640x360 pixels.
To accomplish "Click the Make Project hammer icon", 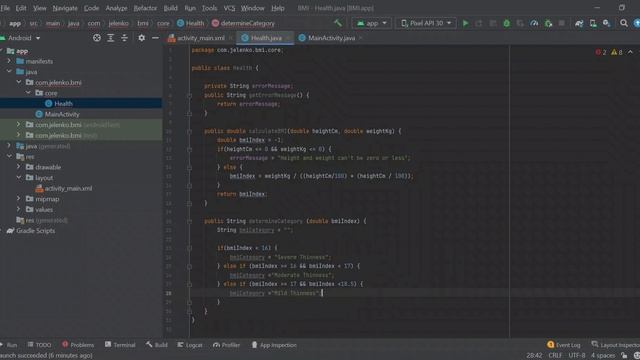I will click(338, 23).
